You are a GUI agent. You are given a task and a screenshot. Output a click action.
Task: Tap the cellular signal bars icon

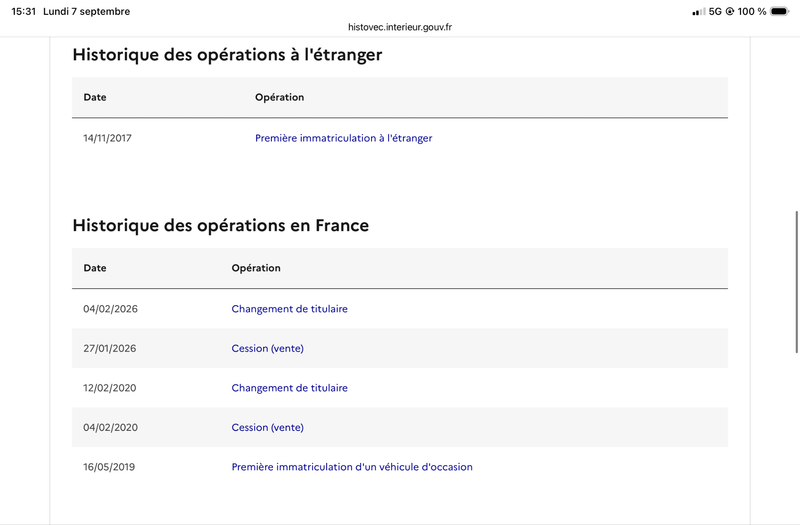[698, 12]
